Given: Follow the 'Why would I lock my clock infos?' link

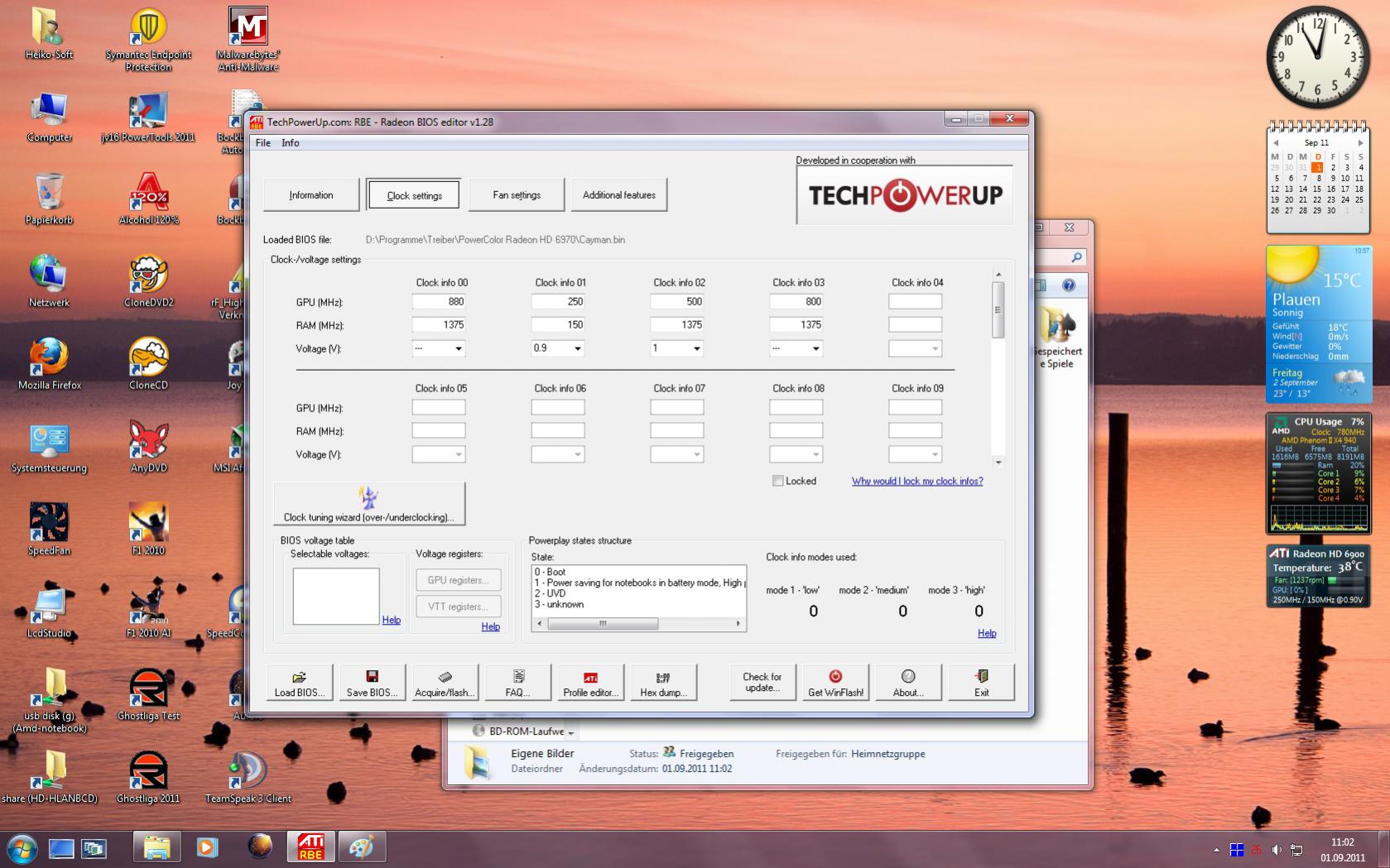Looking at the screenshot, I should tap(917, 481).
